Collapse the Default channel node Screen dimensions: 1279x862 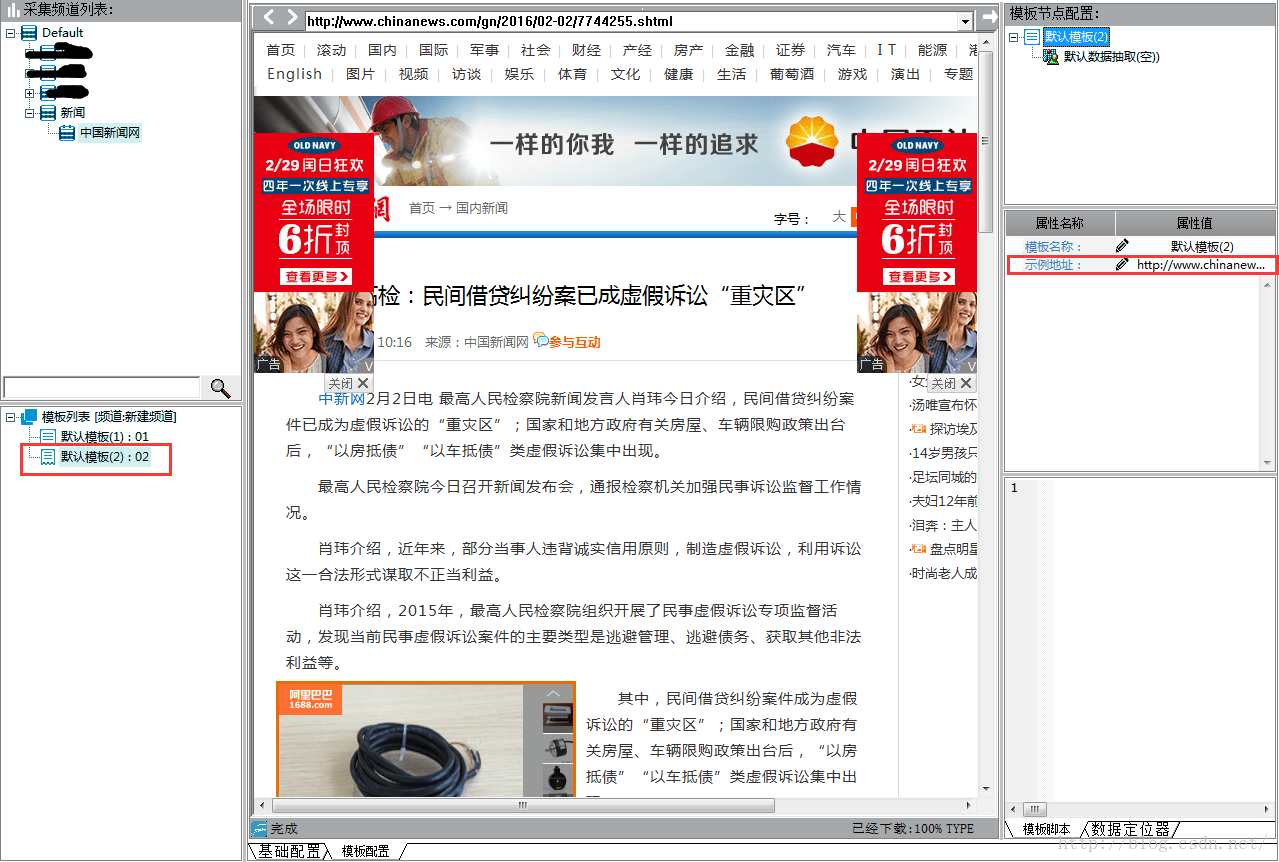11,33
